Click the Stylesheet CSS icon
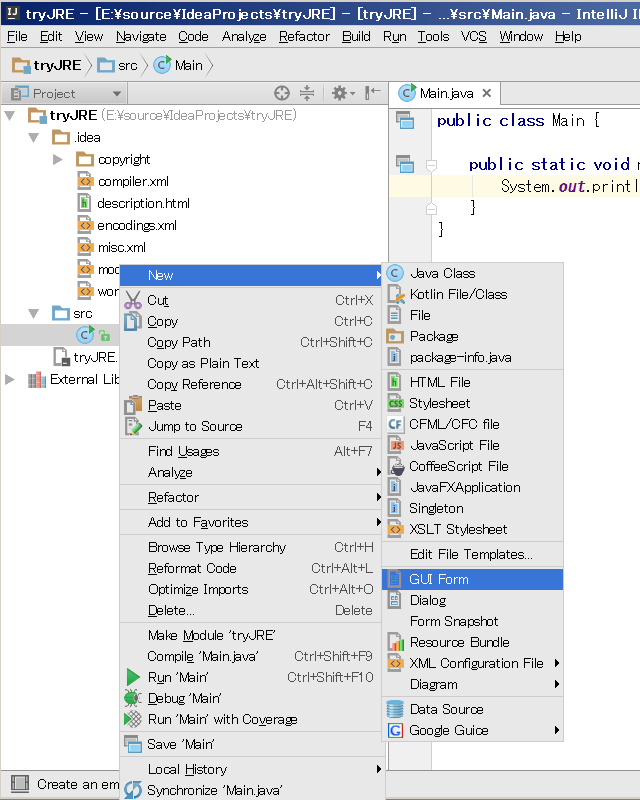The height and width of the screenshot is (800, 640). [395, 404]
